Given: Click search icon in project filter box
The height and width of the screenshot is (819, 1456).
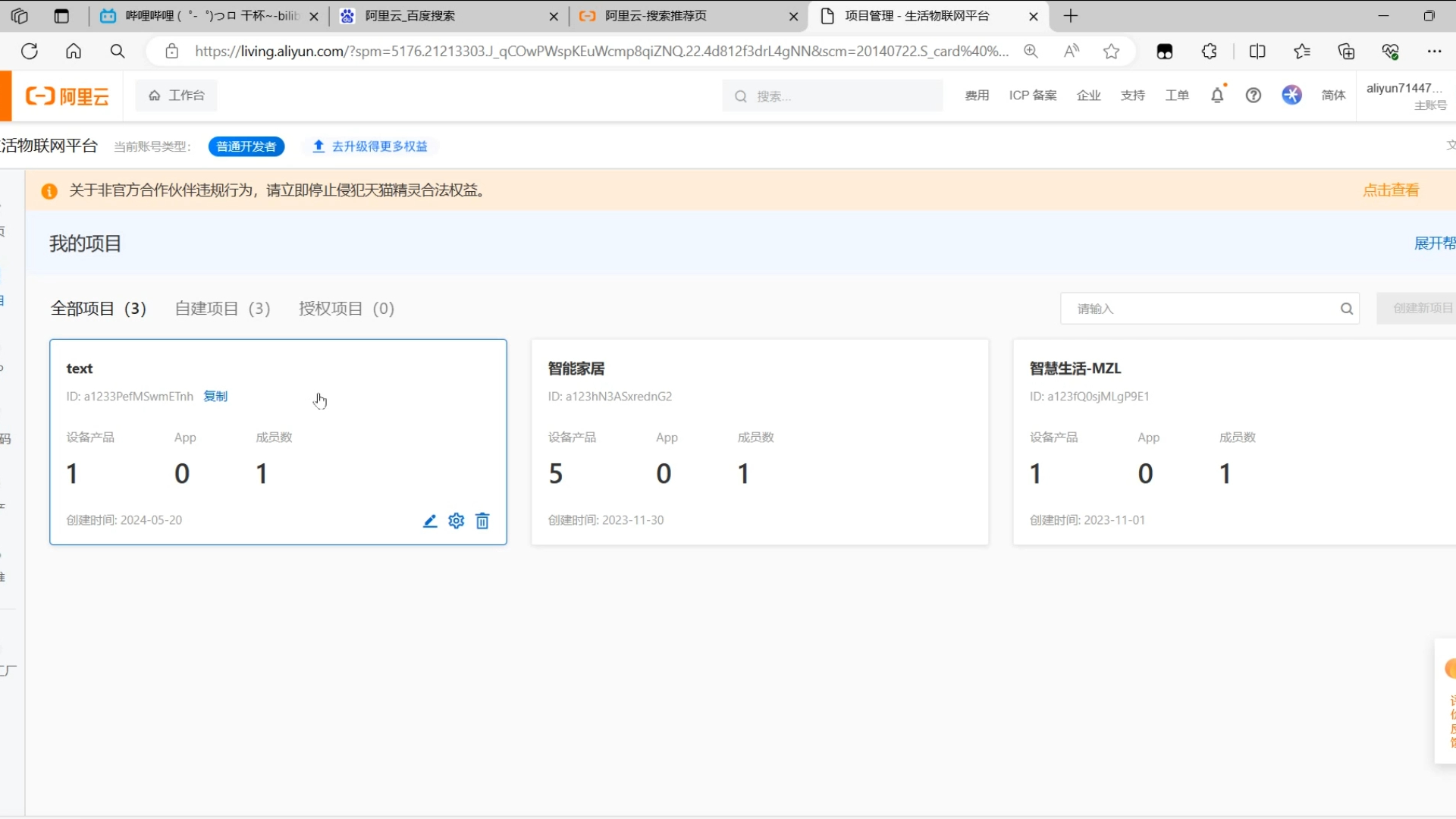Looking at the screenshot, I should (x=1347, y=309).
